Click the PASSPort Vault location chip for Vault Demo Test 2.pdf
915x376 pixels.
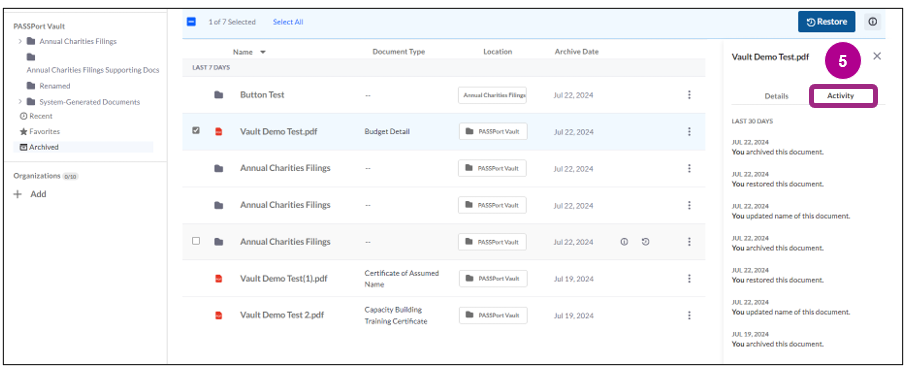[493, 315]
